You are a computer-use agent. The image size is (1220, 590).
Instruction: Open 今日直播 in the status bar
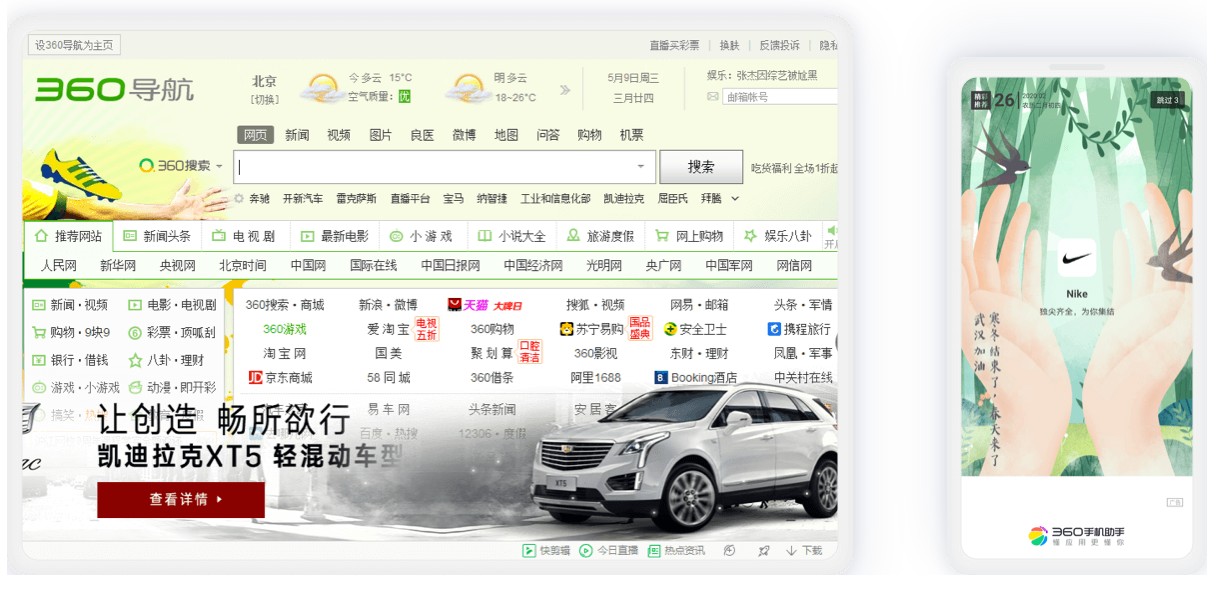point(608,550)
